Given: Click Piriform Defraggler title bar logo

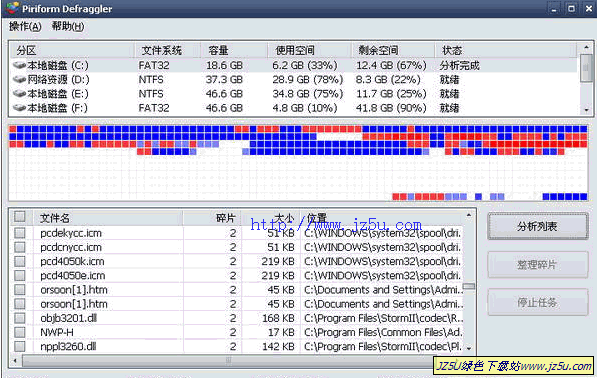Looking at the screenshot, I should (12, 8).
